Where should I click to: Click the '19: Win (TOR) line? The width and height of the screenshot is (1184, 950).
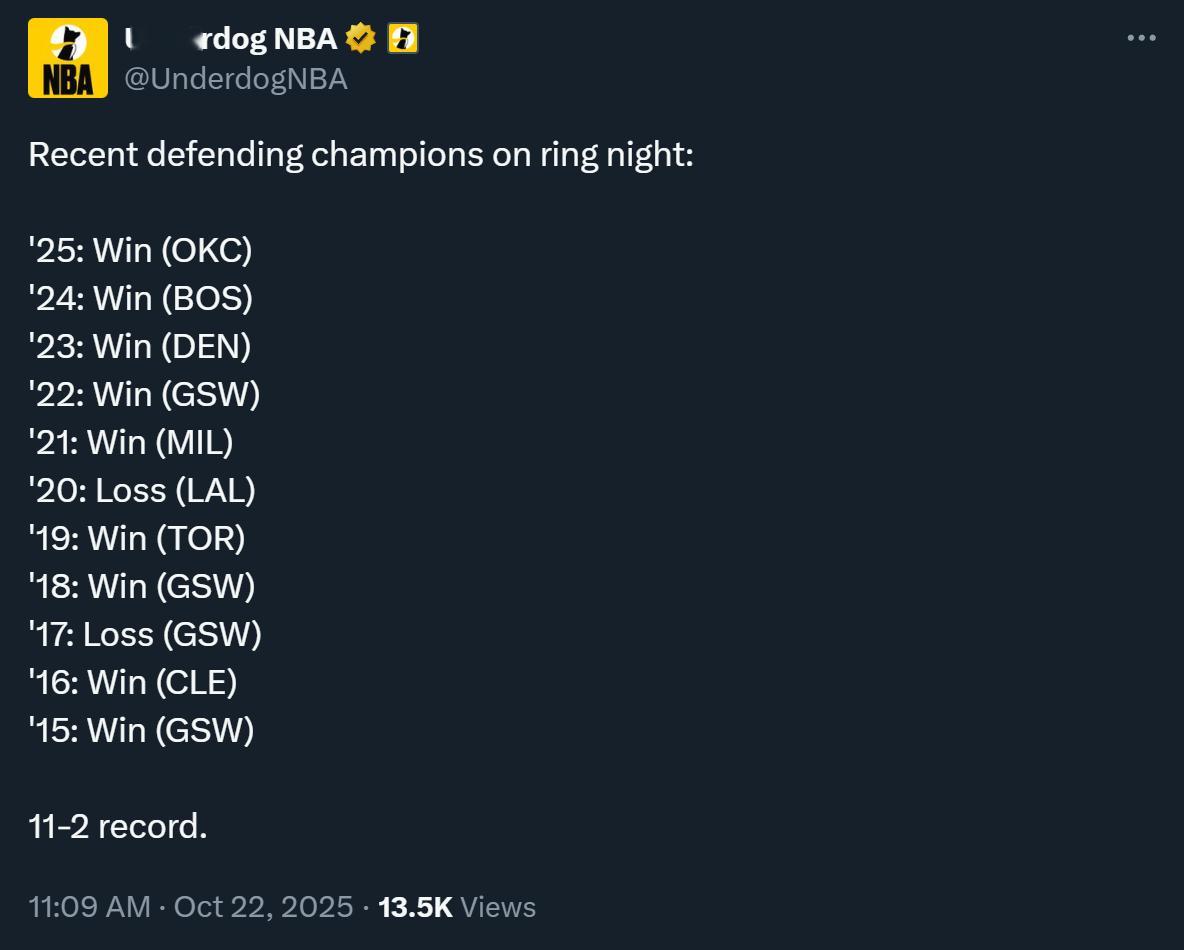point(137,538)
